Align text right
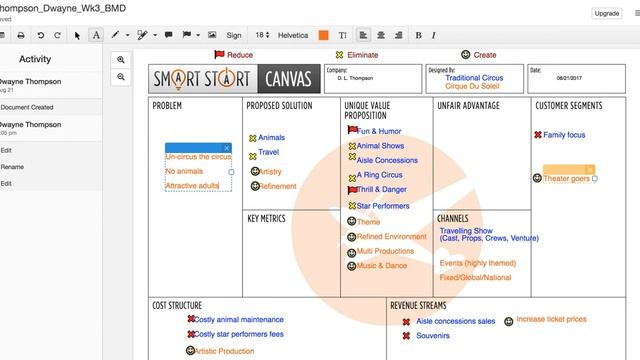Screen dimensions: 640x360 point(398,36)
